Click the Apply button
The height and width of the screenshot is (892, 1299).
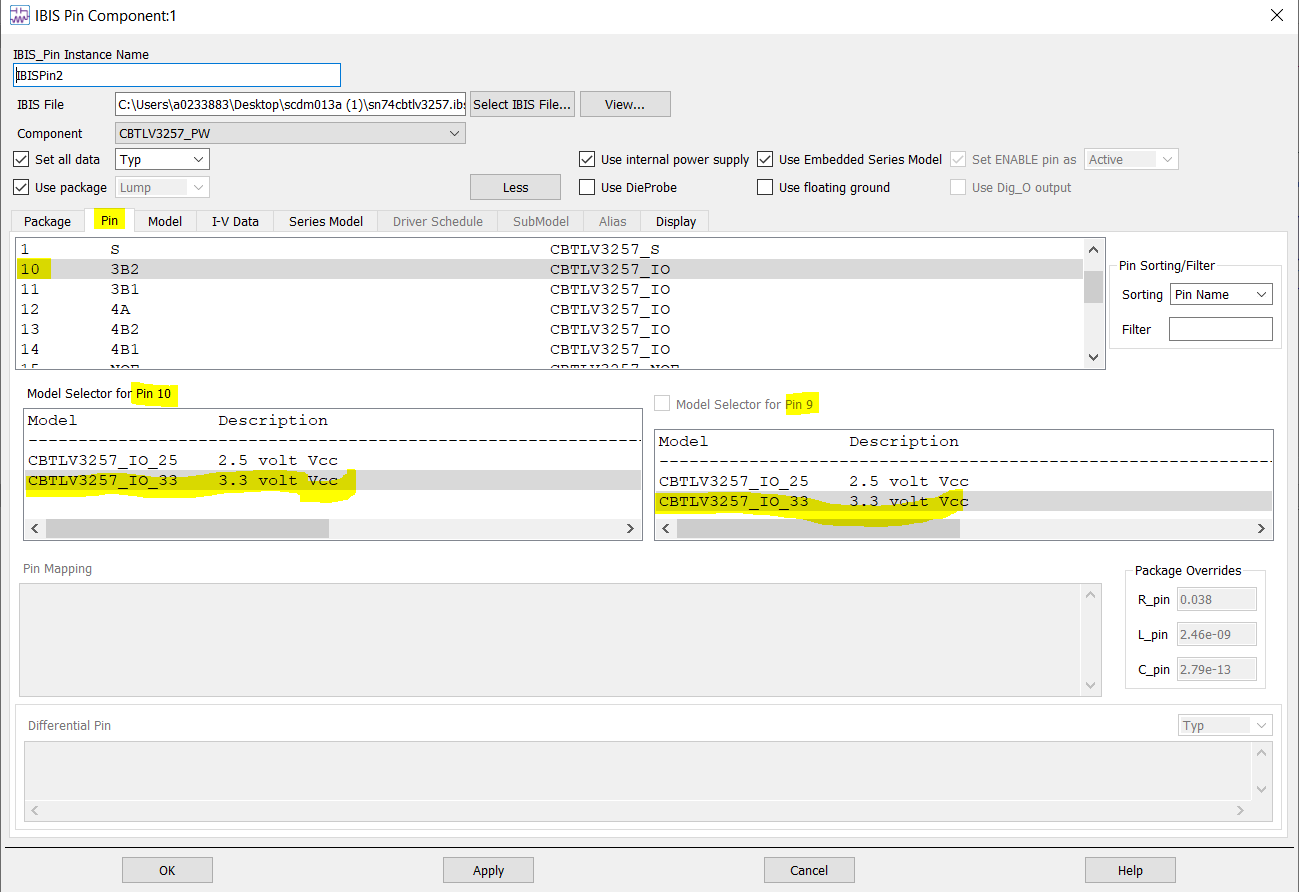pos(488,870)
